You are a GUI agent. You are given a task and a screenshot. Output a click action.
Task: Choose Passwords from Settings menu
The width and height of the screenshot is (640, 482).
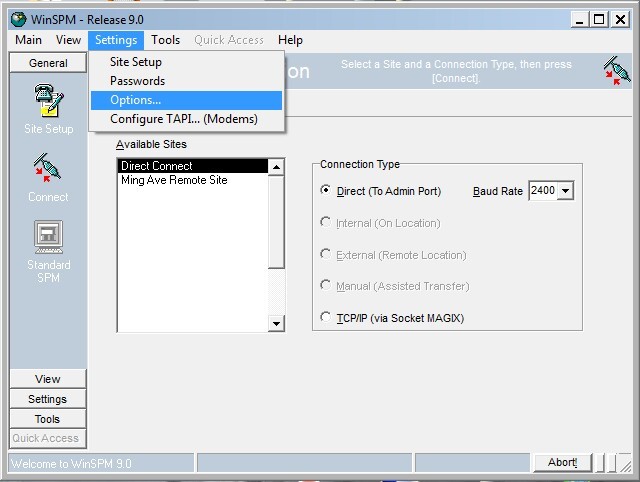(187, 81)
